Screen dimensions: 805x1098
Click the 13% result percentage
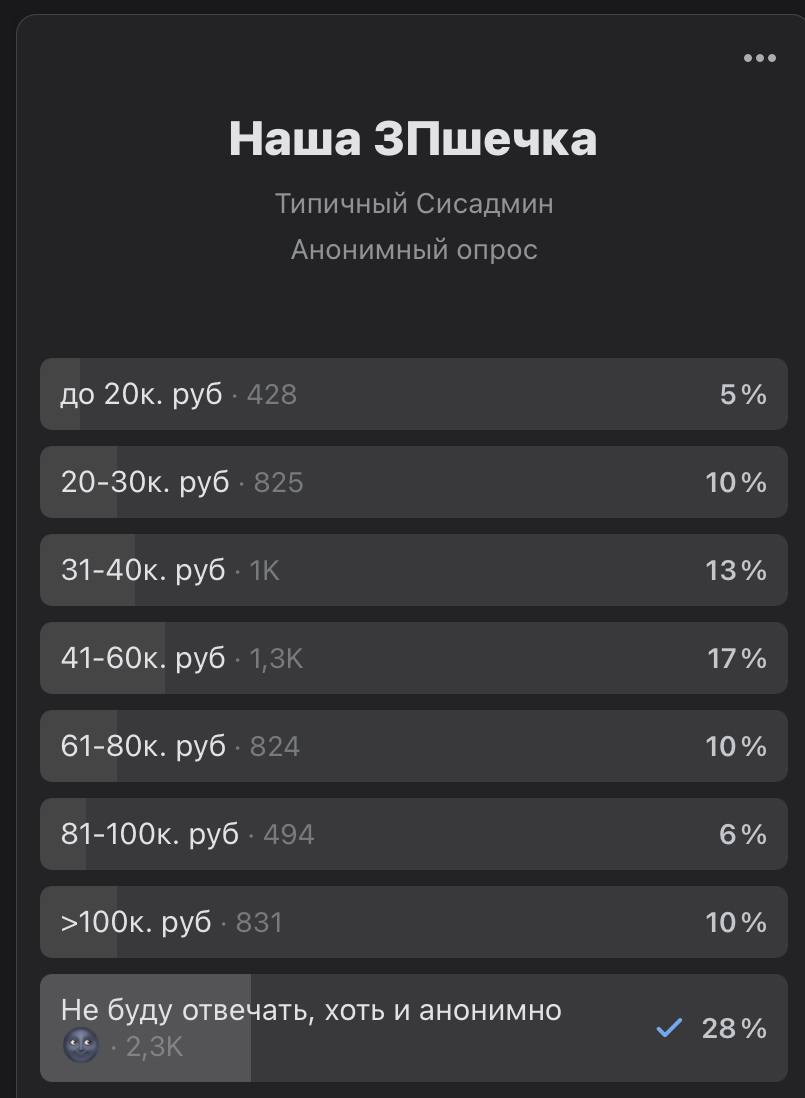click(736, 571)
